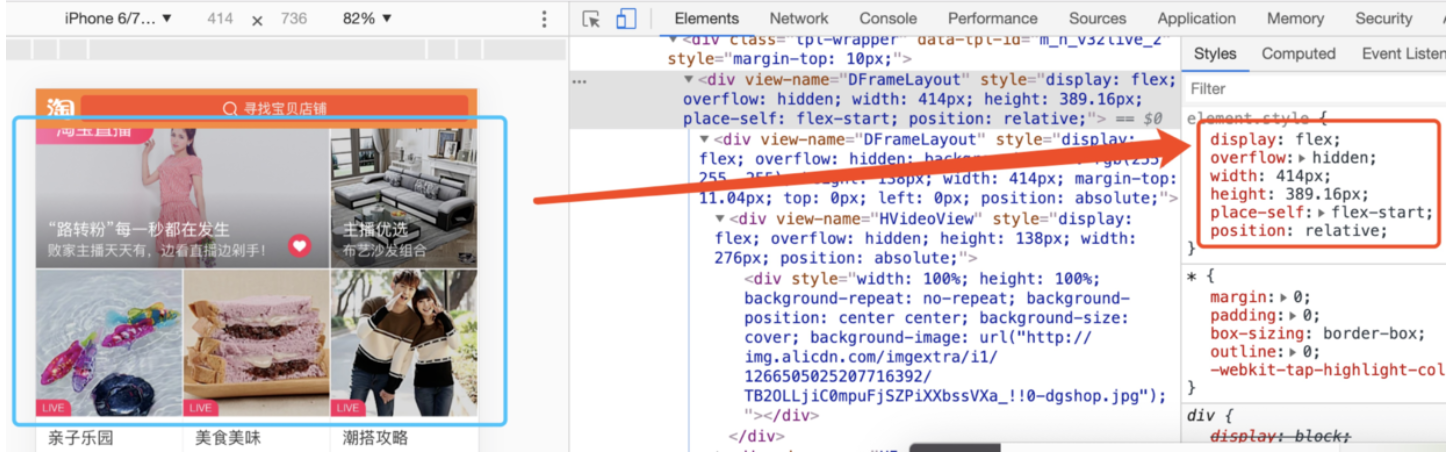Switch to the Application tab
This screenshot has width=1450, height=458.
[x=1196, y=18]
